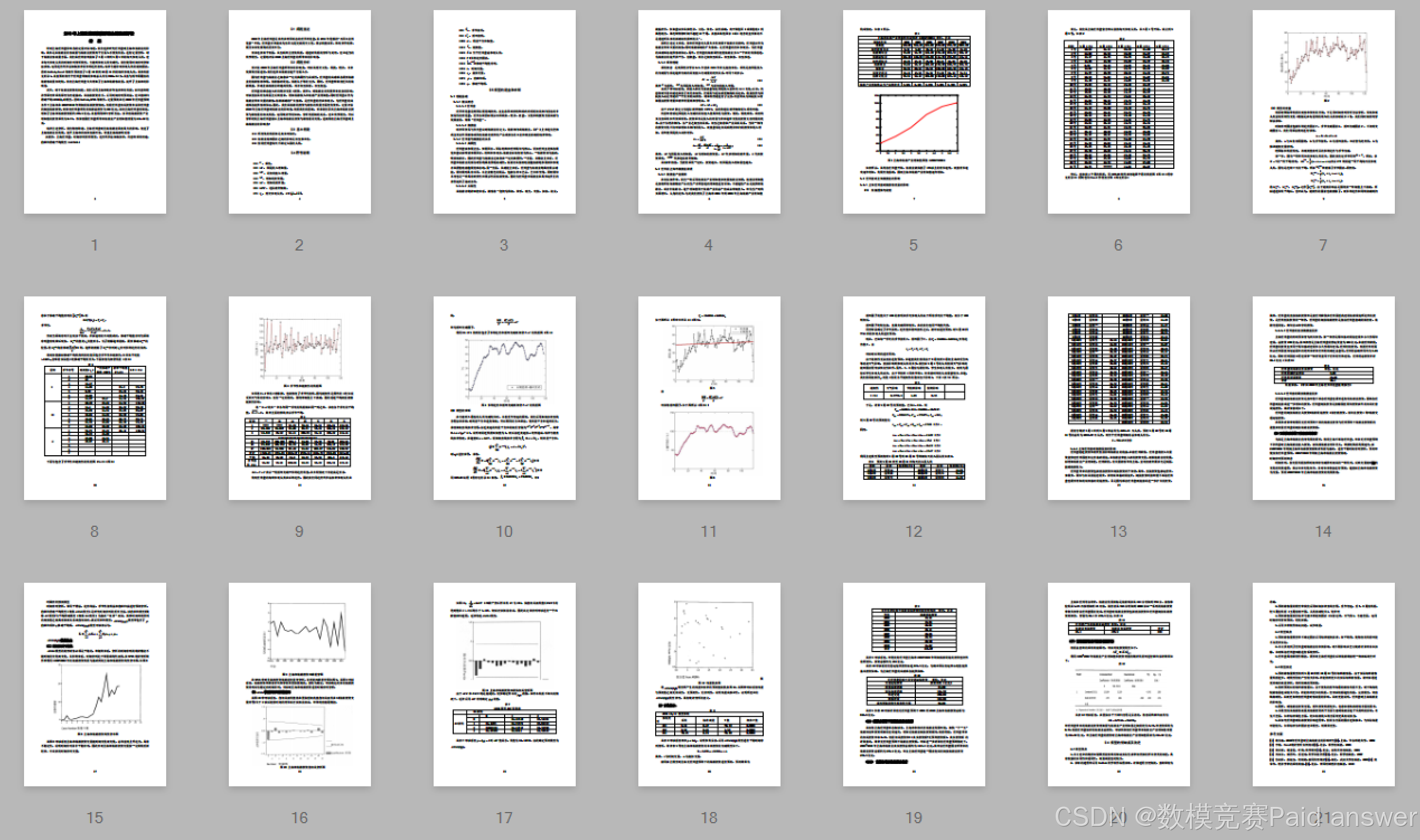Click page number label 14

pos(1323,531)
